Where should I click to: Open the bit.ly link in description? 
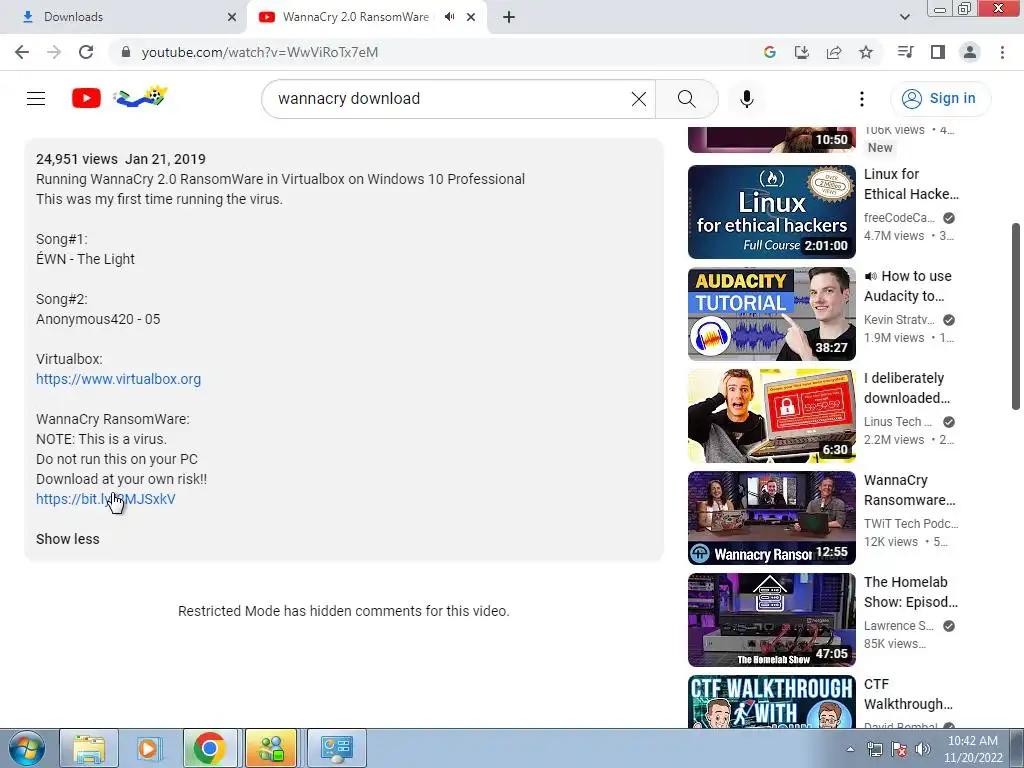click(x=106, y=499)
